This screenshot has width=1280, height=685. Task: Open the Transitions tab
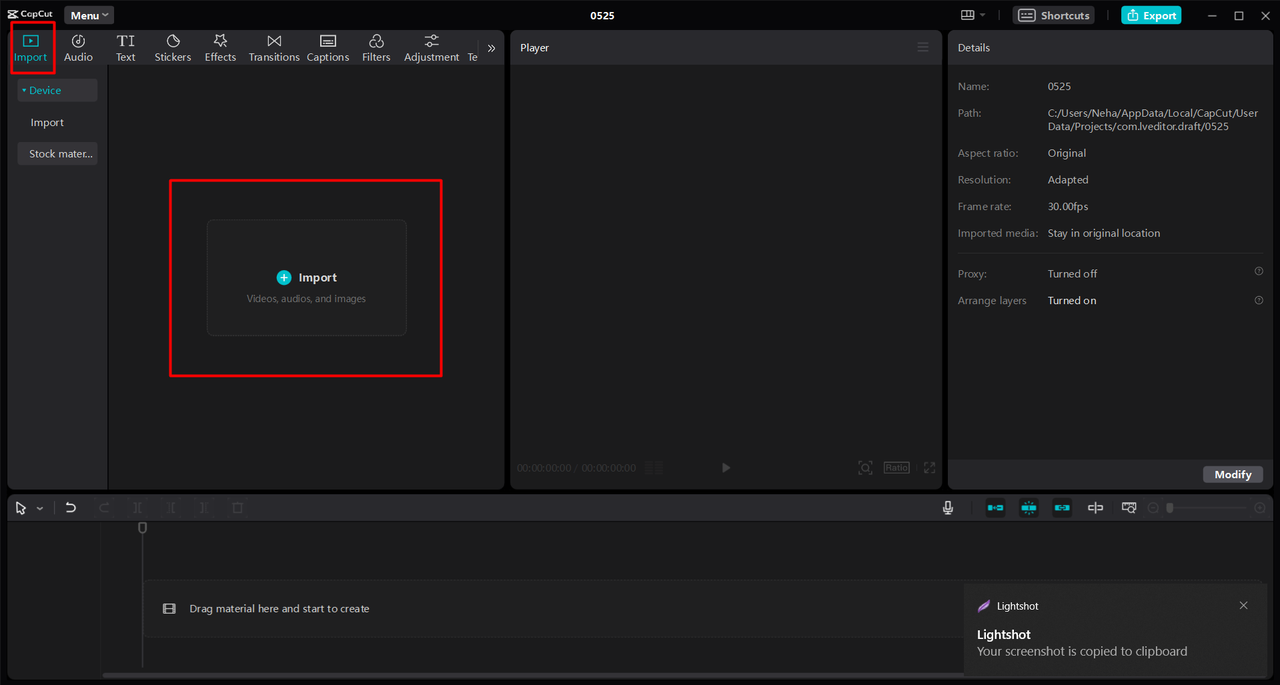(274, 47)
